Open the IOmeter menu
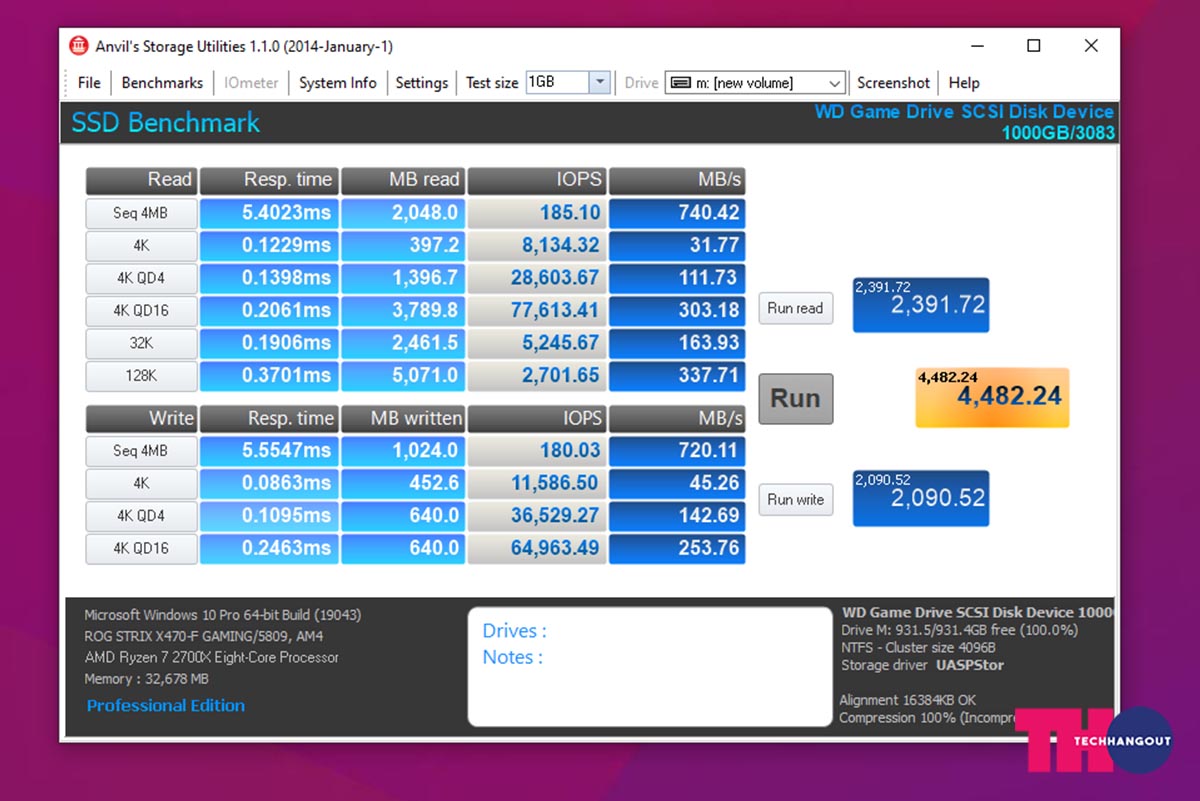The width and height of the screenshot is (1200, 801). pyautogui.click(x=251, y=83)
